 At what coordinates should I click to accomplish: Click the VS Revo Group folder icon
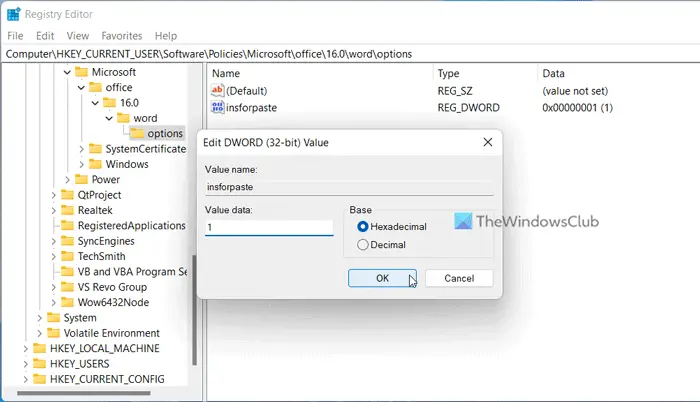point(67,287)
